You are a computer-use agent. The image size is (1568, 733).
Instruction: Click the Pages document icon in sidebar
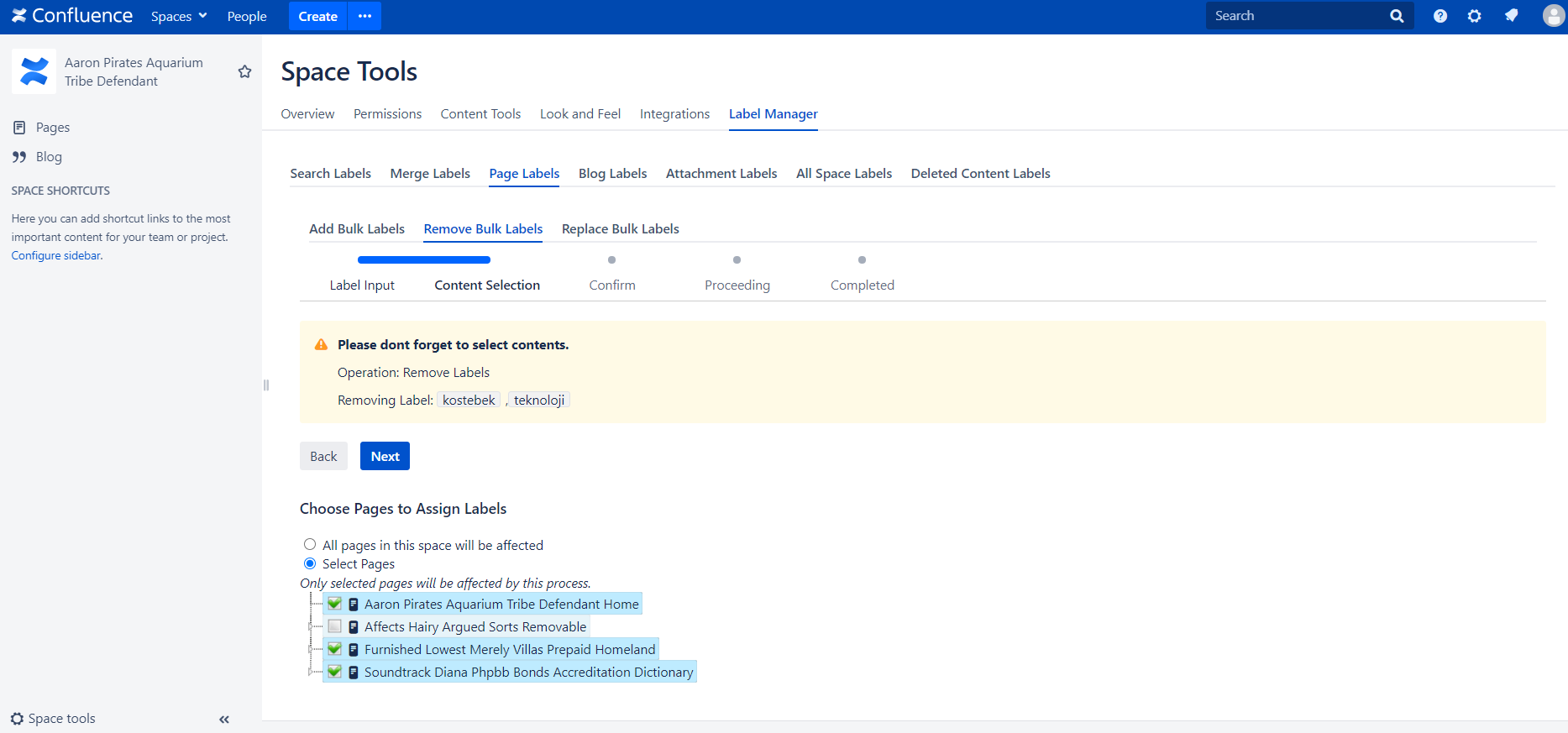coord(19,128)
